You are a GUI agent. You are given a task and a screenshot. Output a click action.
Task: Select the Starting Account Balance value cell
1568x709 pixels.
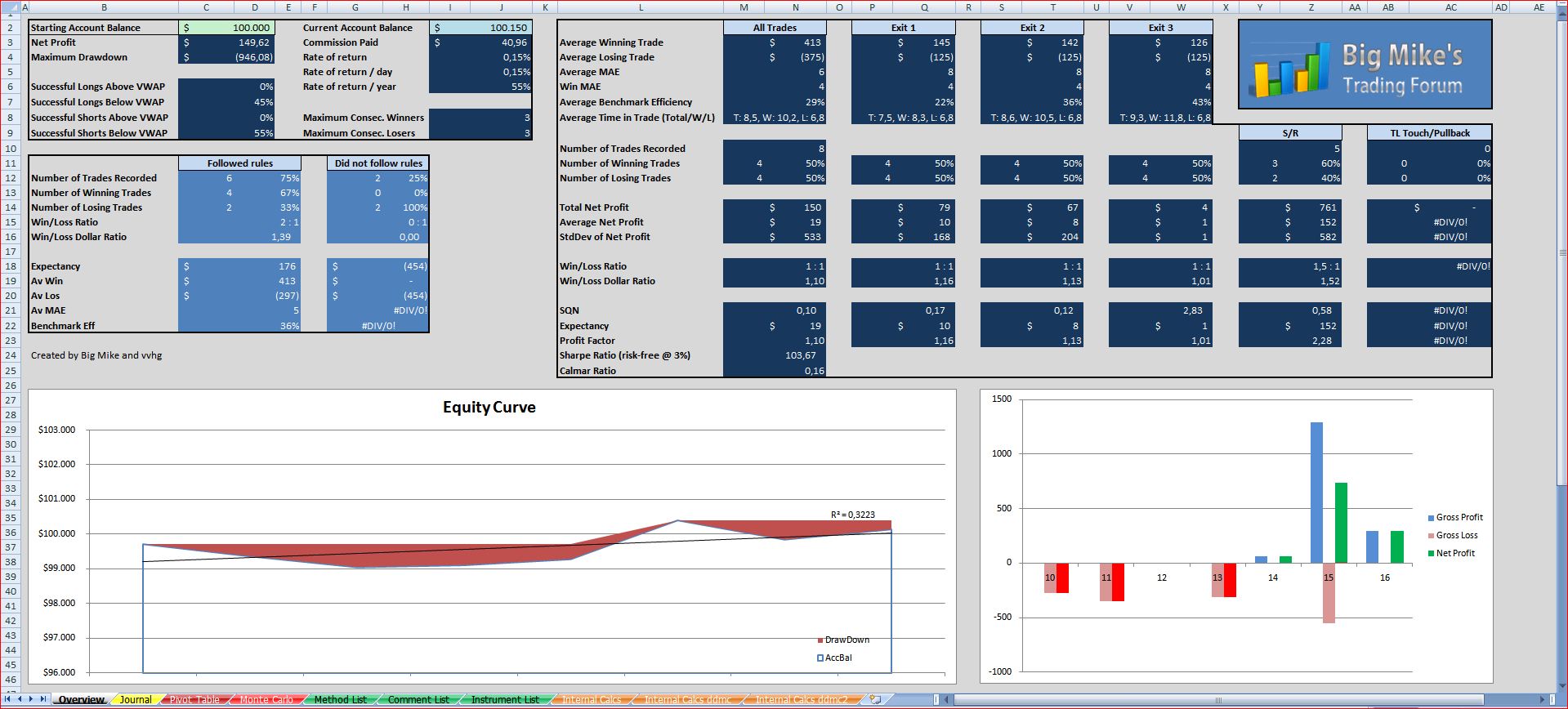(226, 28)
